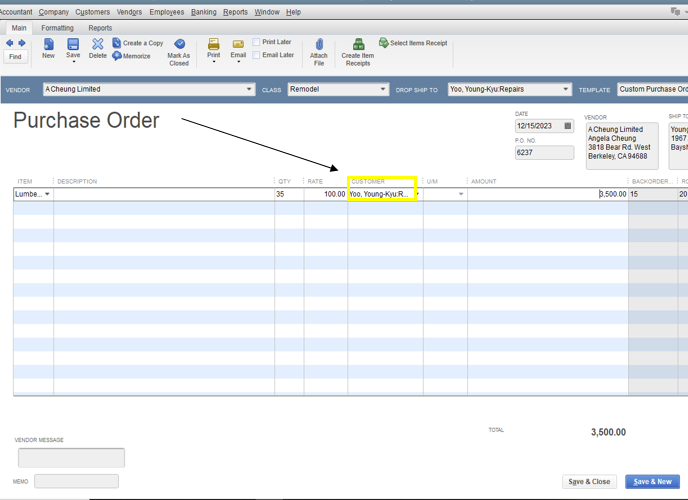
Task: Open the Customers menu
Action: coord(93,12)
